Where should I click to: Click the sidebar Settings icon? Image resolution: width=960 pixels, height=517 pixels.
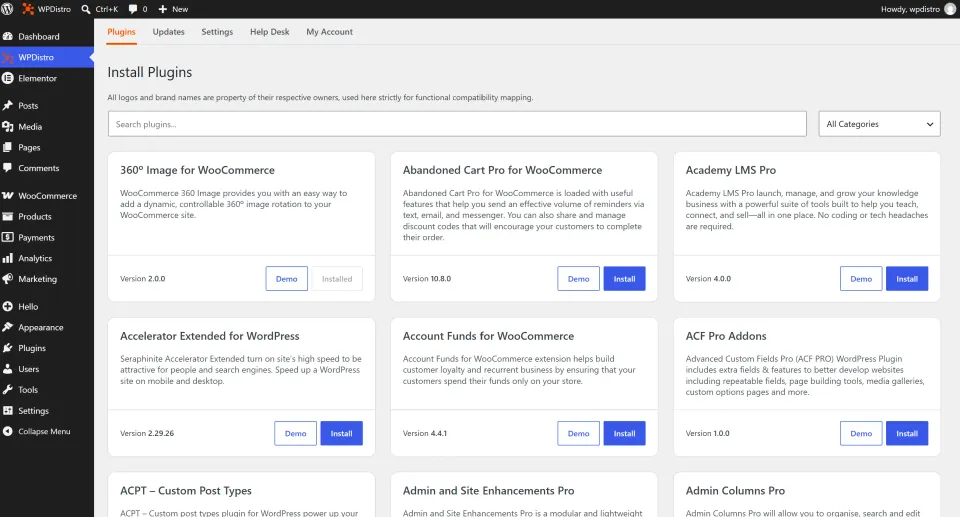[8, 410]
